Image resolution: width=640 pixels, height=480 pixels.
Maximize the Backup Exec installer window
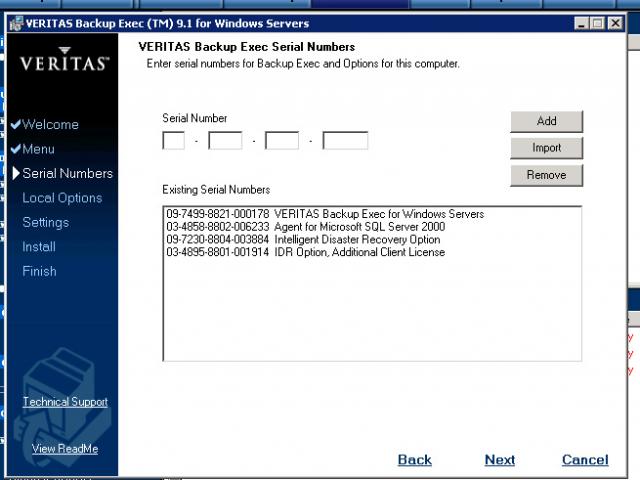(597, 23)
